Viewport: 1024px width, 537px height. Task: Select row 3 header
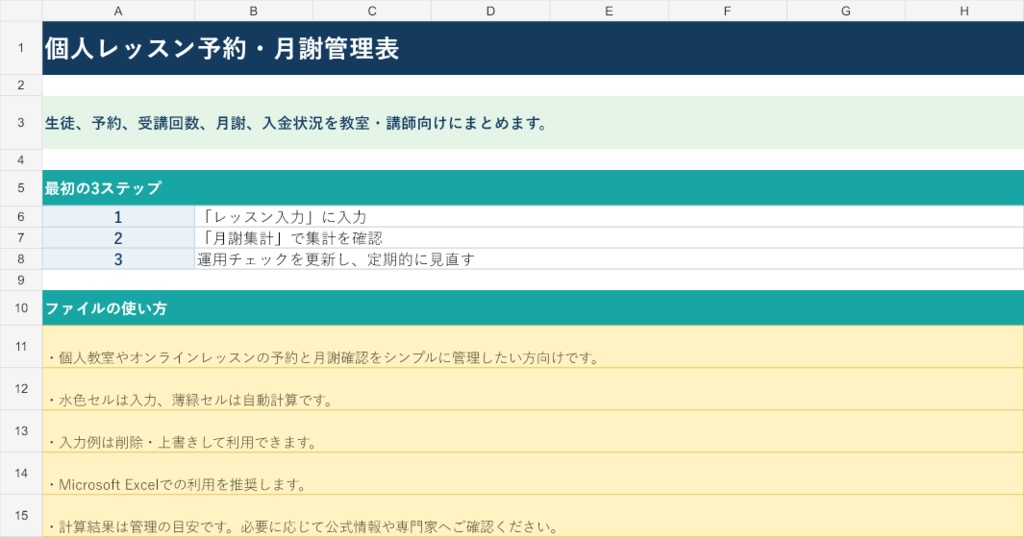click(21, 122)
